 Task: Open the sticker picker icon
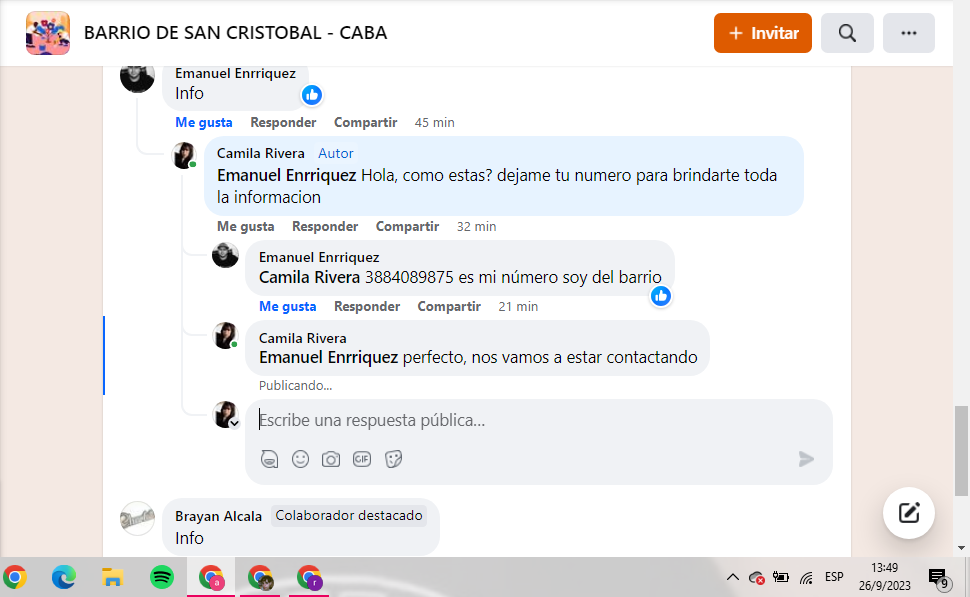[x=393, y=459]
